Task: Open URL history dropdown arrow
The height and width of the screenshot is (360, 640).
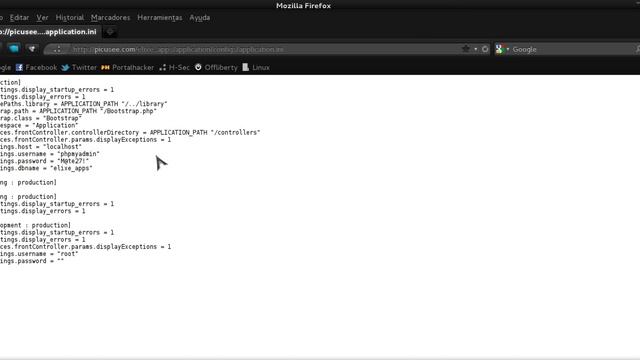Action: [476, 49]
